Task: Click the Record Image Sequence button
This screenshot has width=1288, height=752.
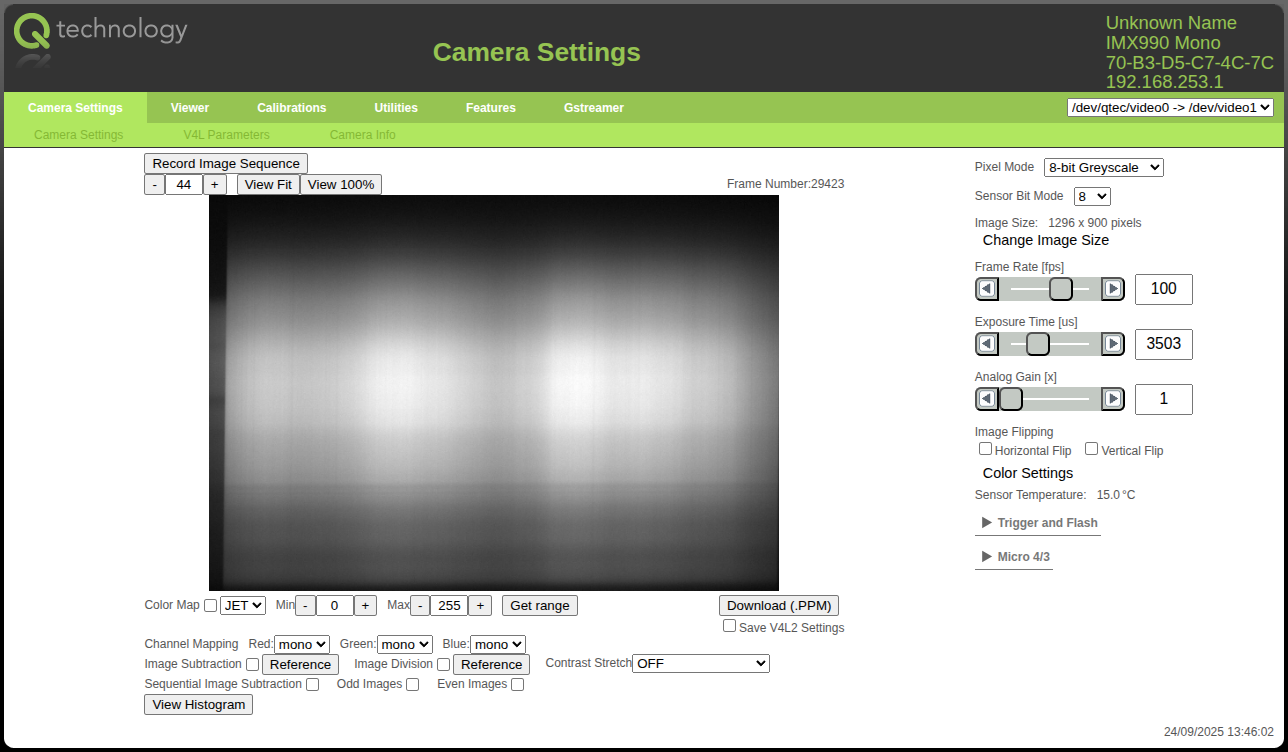Action: pos(226,163)
